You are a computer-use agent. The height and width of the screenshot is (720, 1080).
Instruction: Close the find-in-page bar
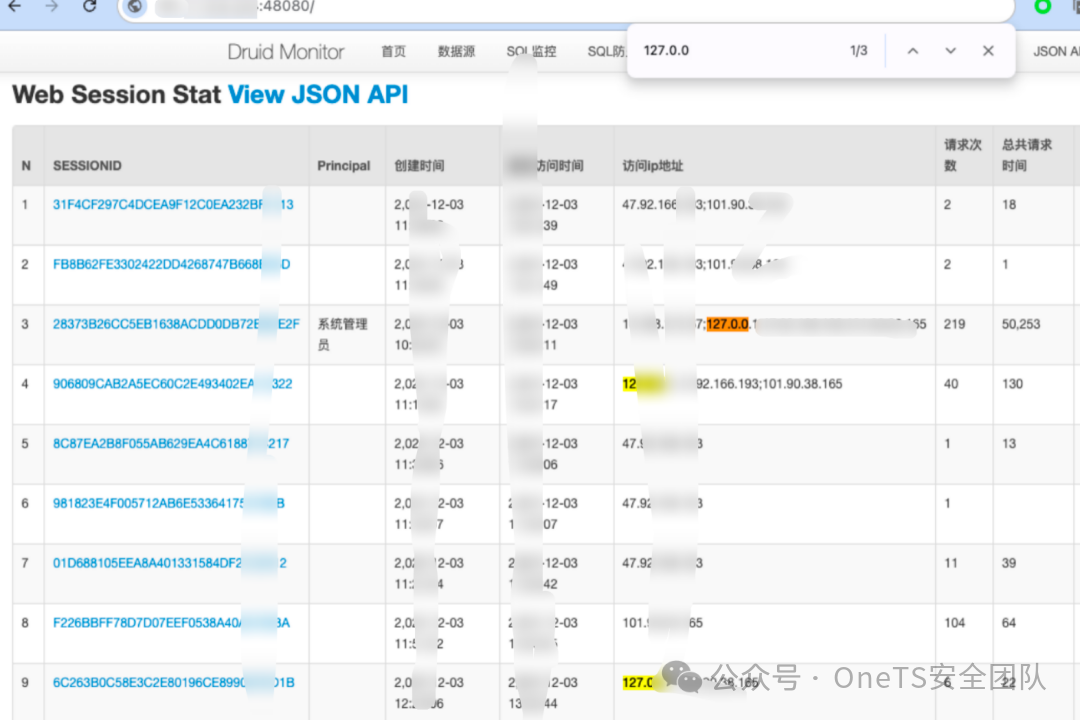pyautogui.click(x=988, y=51)
